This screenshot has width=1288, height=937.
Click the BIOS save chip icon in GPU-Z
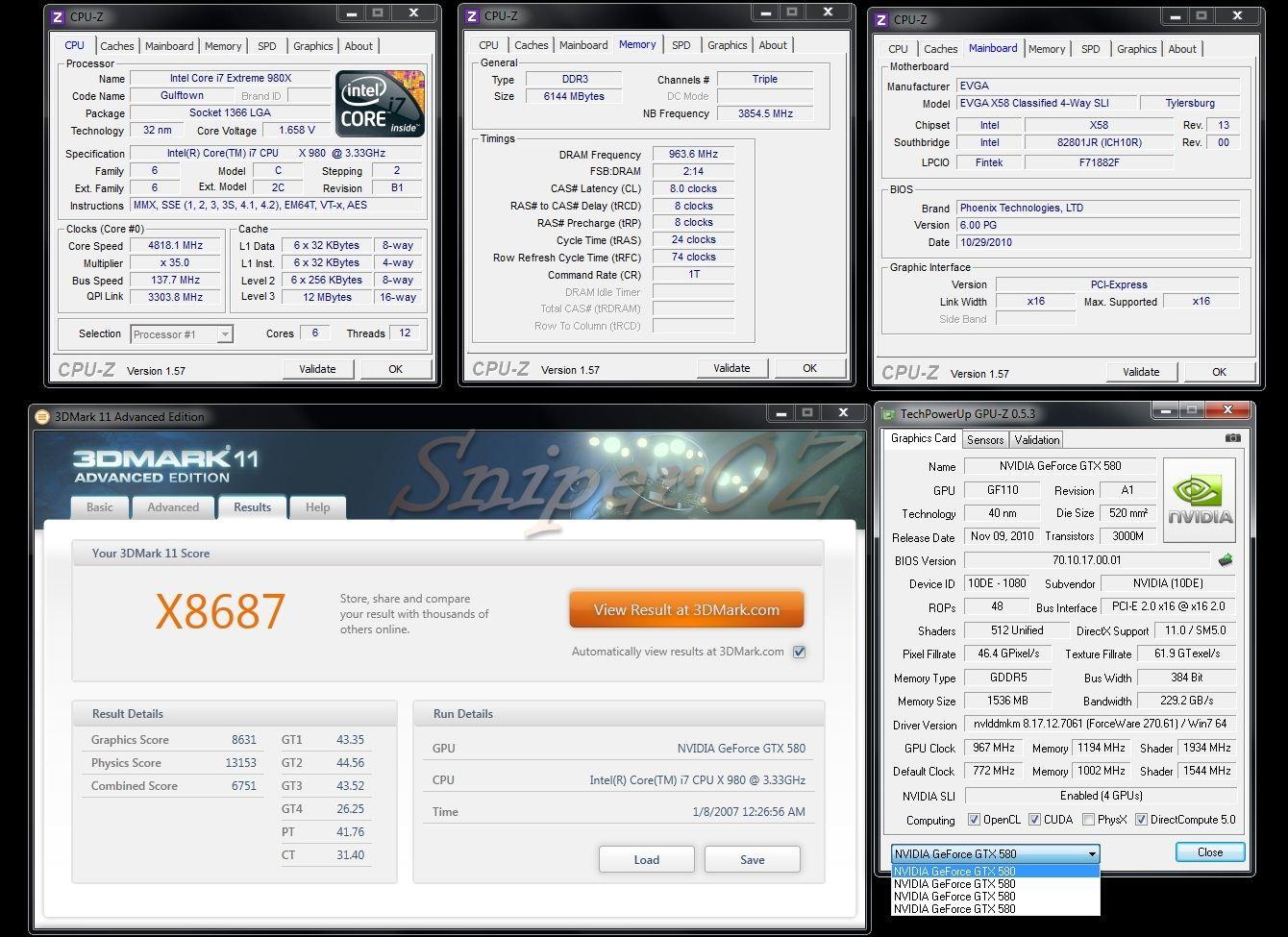click(1226, 559)
